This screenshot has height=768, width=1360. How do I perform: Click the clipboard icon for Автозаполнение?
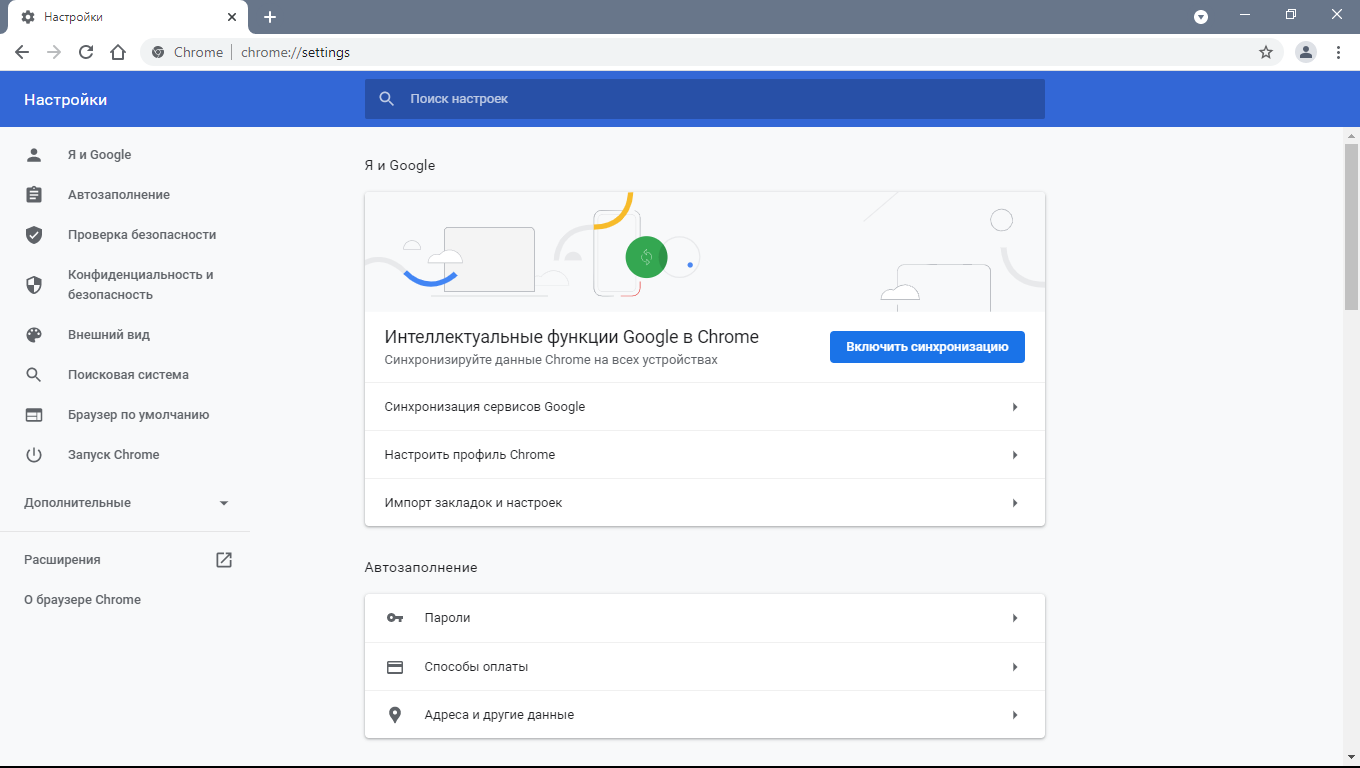pyautogui.click(x=34, y=195)
